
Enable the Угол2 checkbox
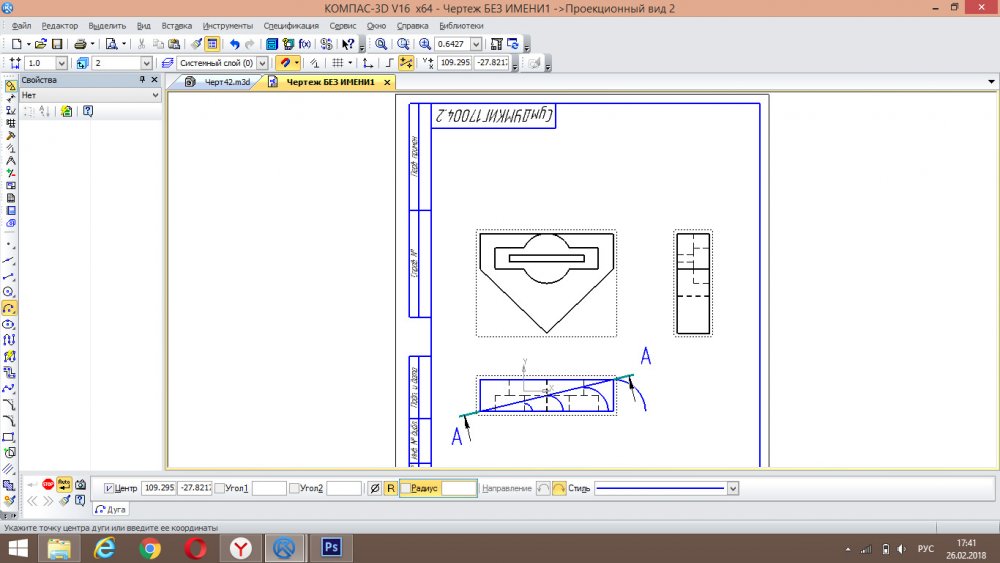tap(294, 488)
